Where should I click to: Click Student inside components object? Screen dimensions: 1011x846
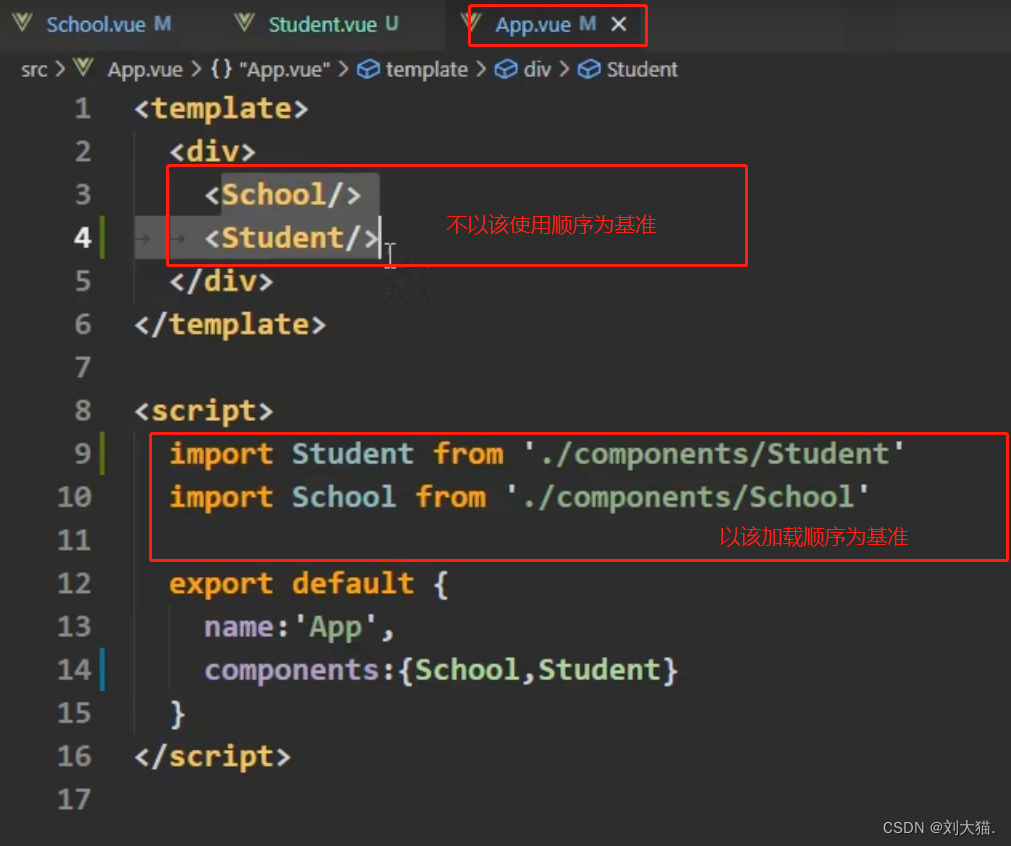[x=600, y=670]
